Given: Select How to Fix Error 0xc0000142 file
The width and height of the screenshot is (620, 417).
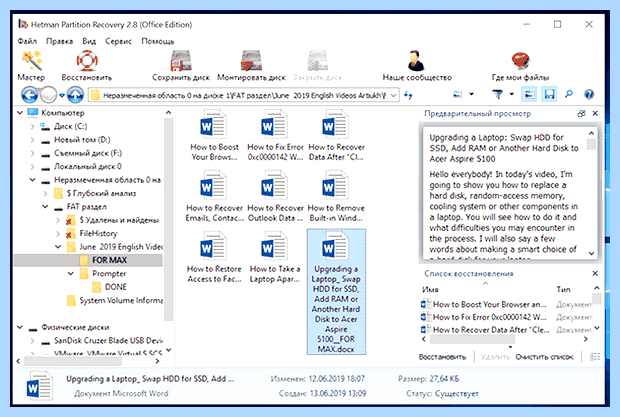Looking at the screenshot, I should click(x=275, y=136).
